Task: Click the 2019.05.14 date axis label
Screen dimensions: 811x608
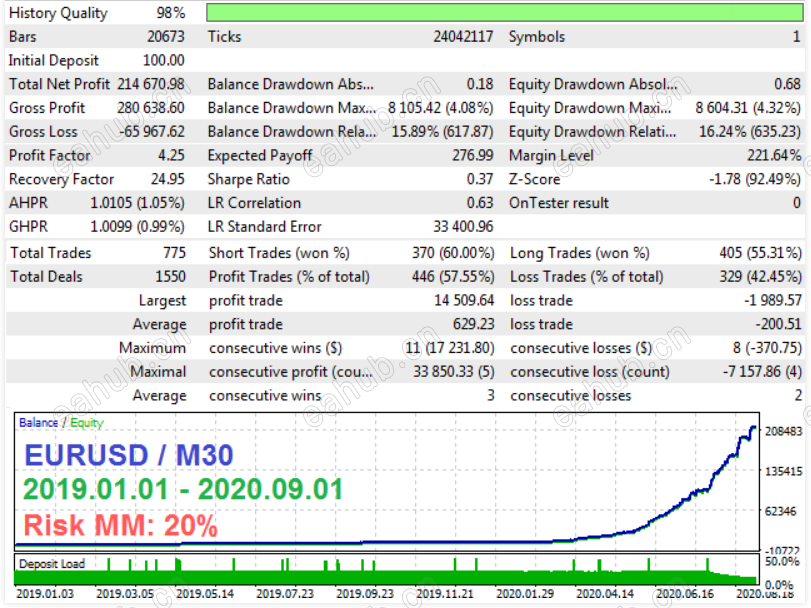Action: click(205, 594)
